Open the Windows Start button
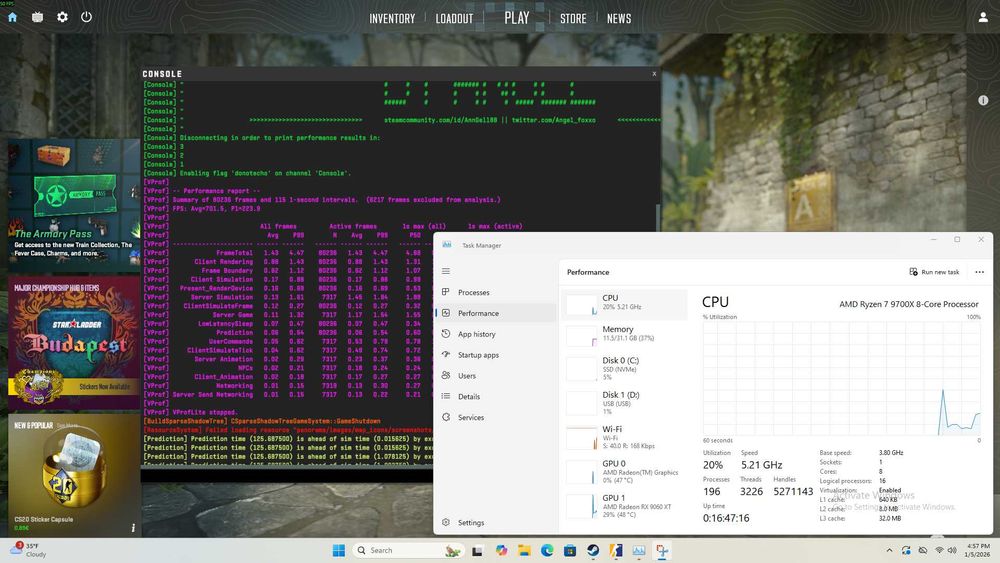 point(339,550)
